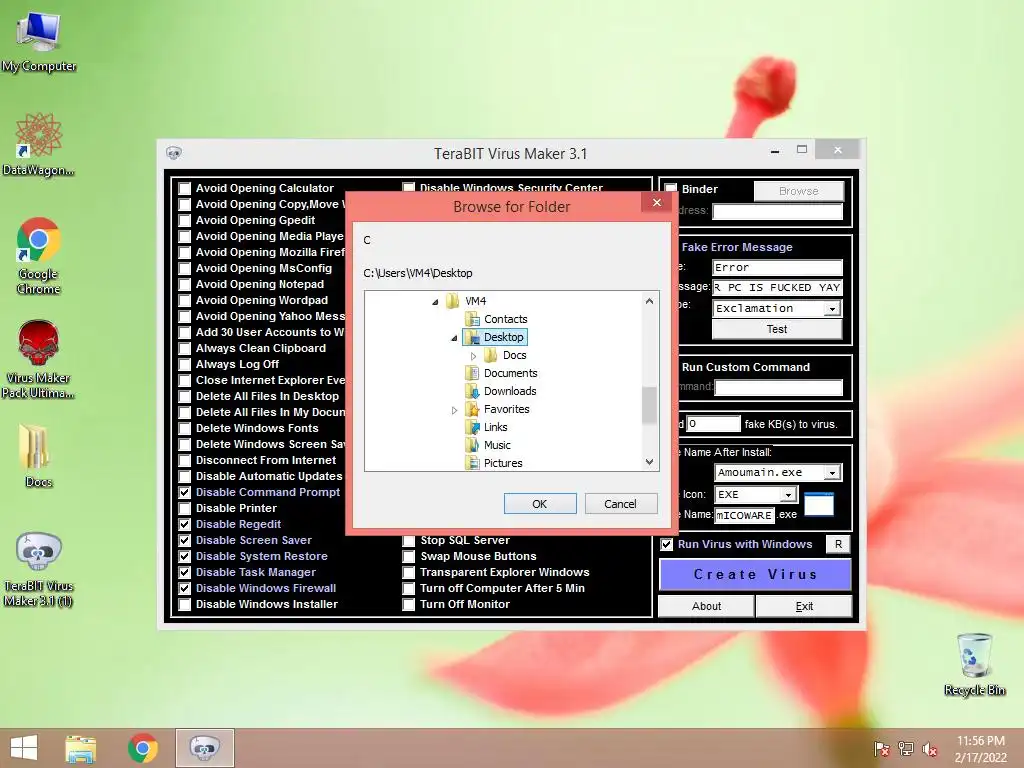
Task: Select the Documents folder in tree
Action: pos(501,374)
